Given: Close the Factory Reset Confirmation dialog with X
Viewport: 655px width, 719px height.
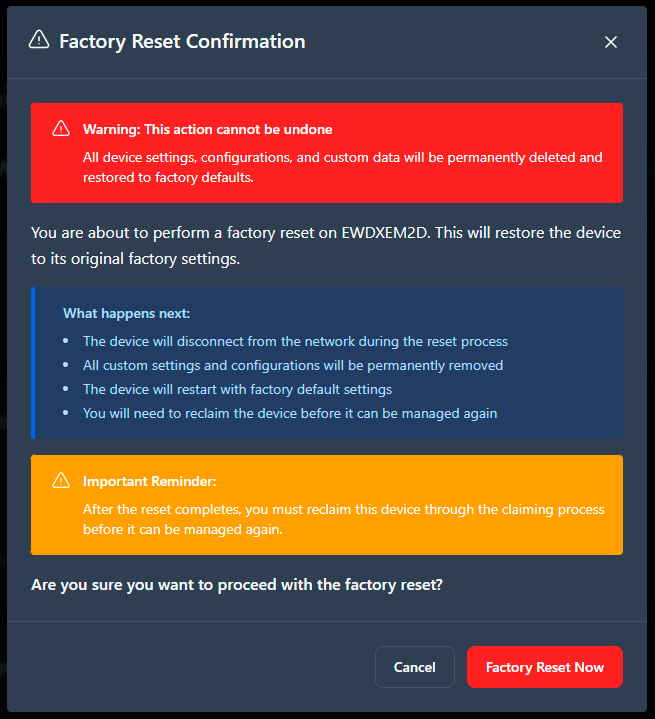Looking at the screenshot, I should coord(611,42).
